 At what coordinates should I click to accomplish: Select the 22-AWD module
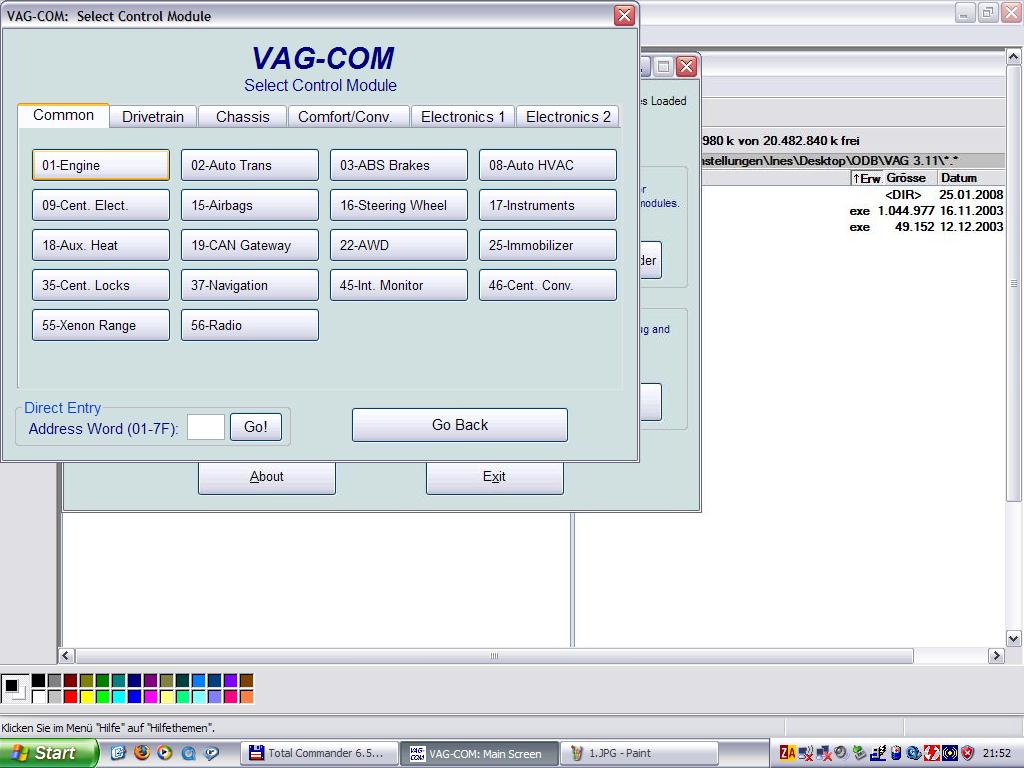(398, 245)
